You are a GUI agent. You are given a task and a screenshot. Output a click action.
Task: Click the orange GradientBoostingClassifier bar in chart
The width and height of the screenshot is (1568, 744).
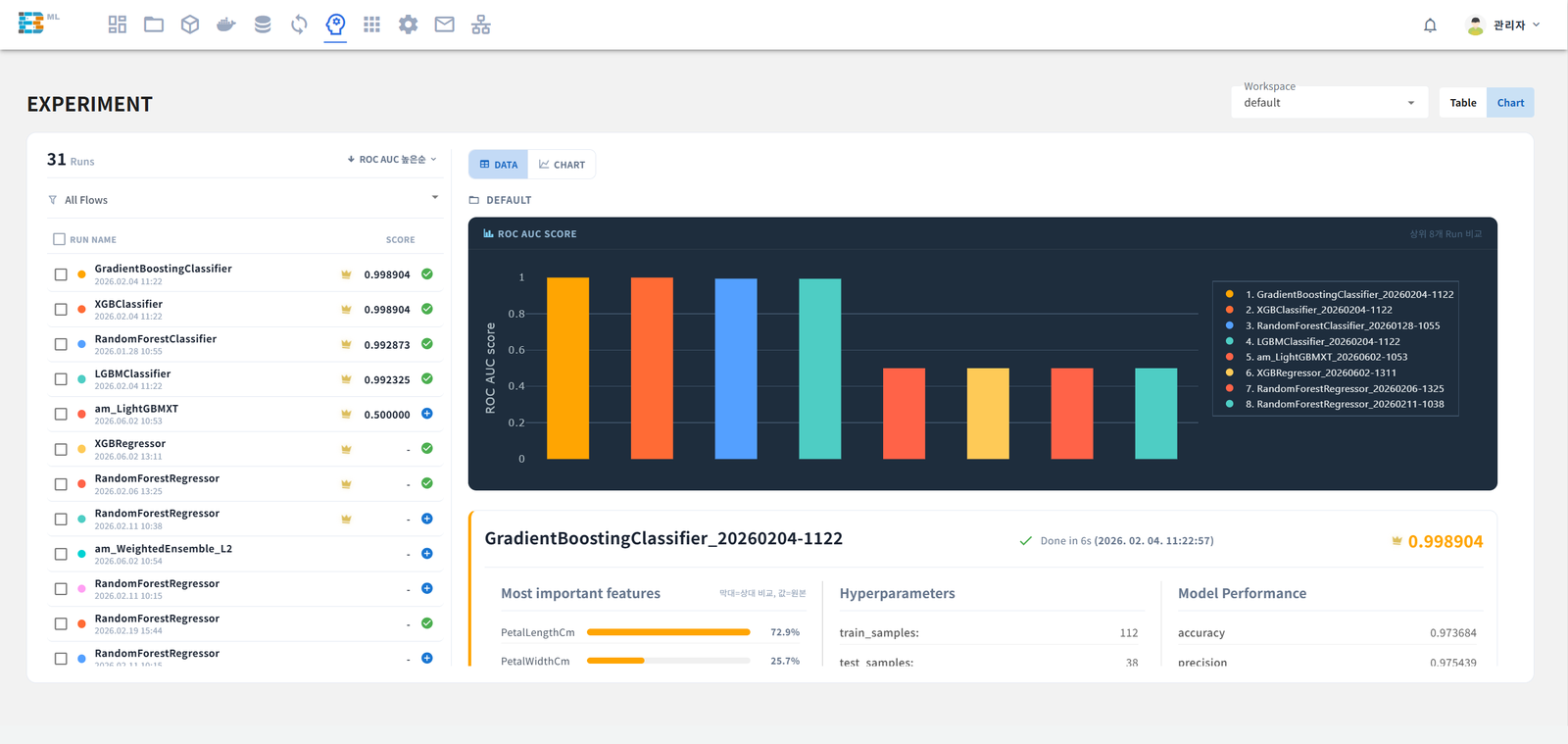point(567,368)
